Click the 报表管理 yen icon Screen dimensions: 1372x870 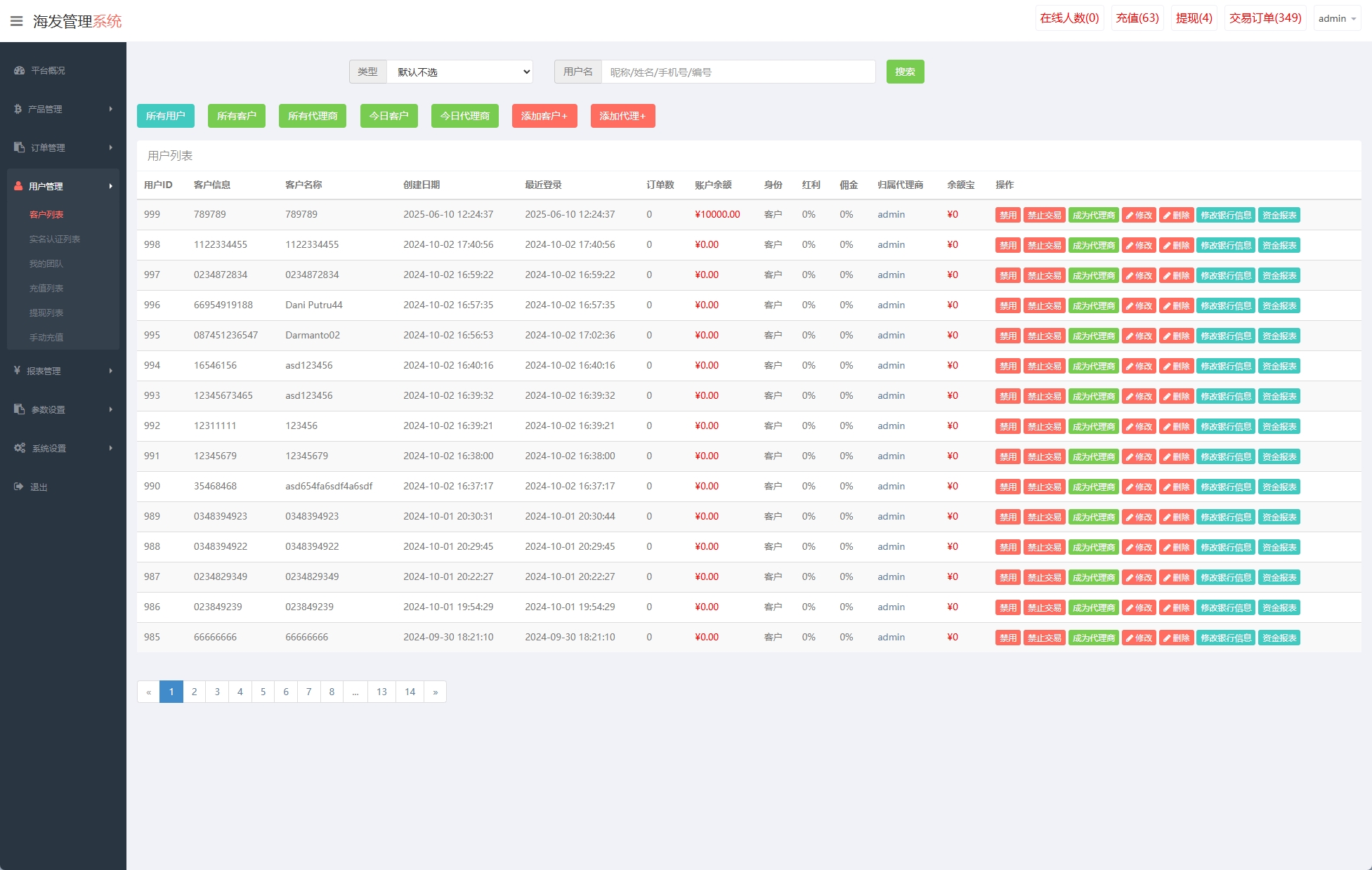(x=18, y=371)
